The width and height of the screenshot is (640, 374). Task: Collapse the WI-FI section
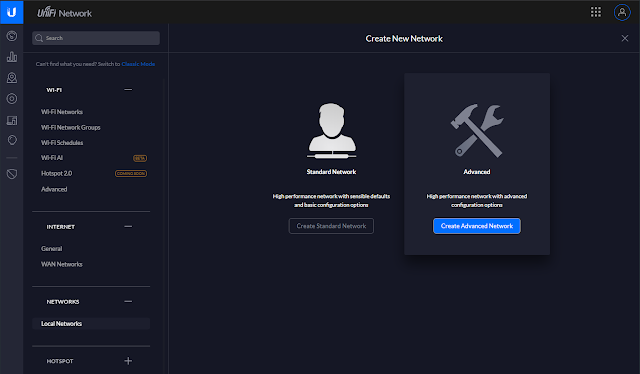coord(128,89)
